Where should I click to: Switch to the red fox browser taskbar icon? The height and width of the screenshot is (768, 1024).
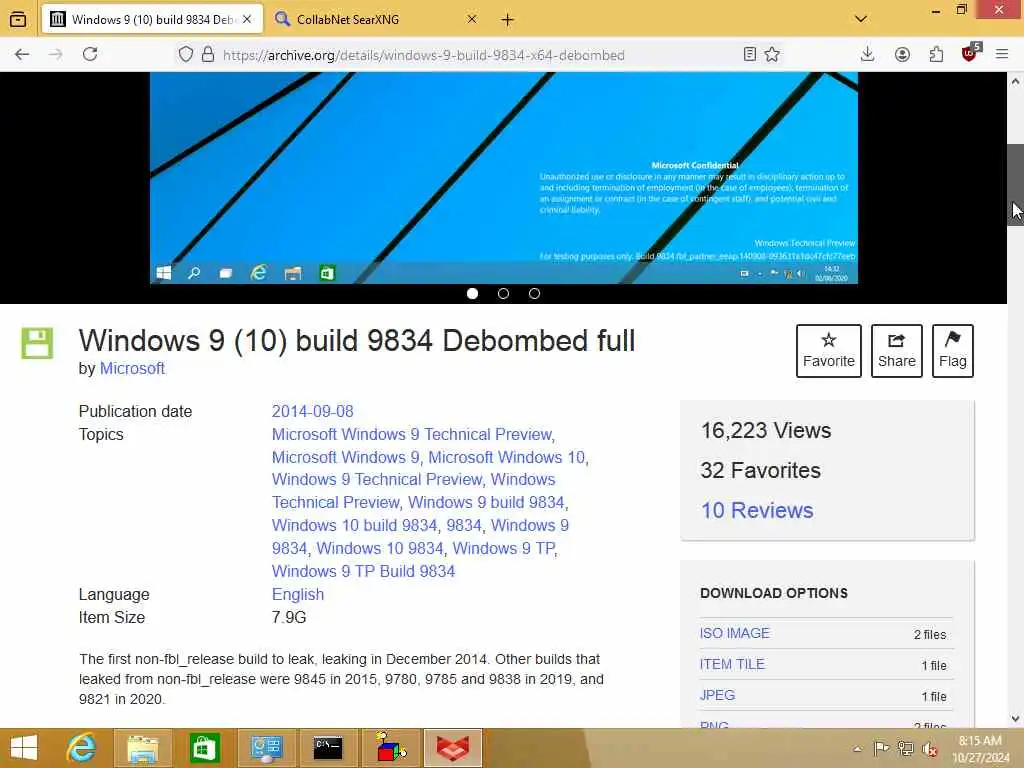tap(453, 748)
